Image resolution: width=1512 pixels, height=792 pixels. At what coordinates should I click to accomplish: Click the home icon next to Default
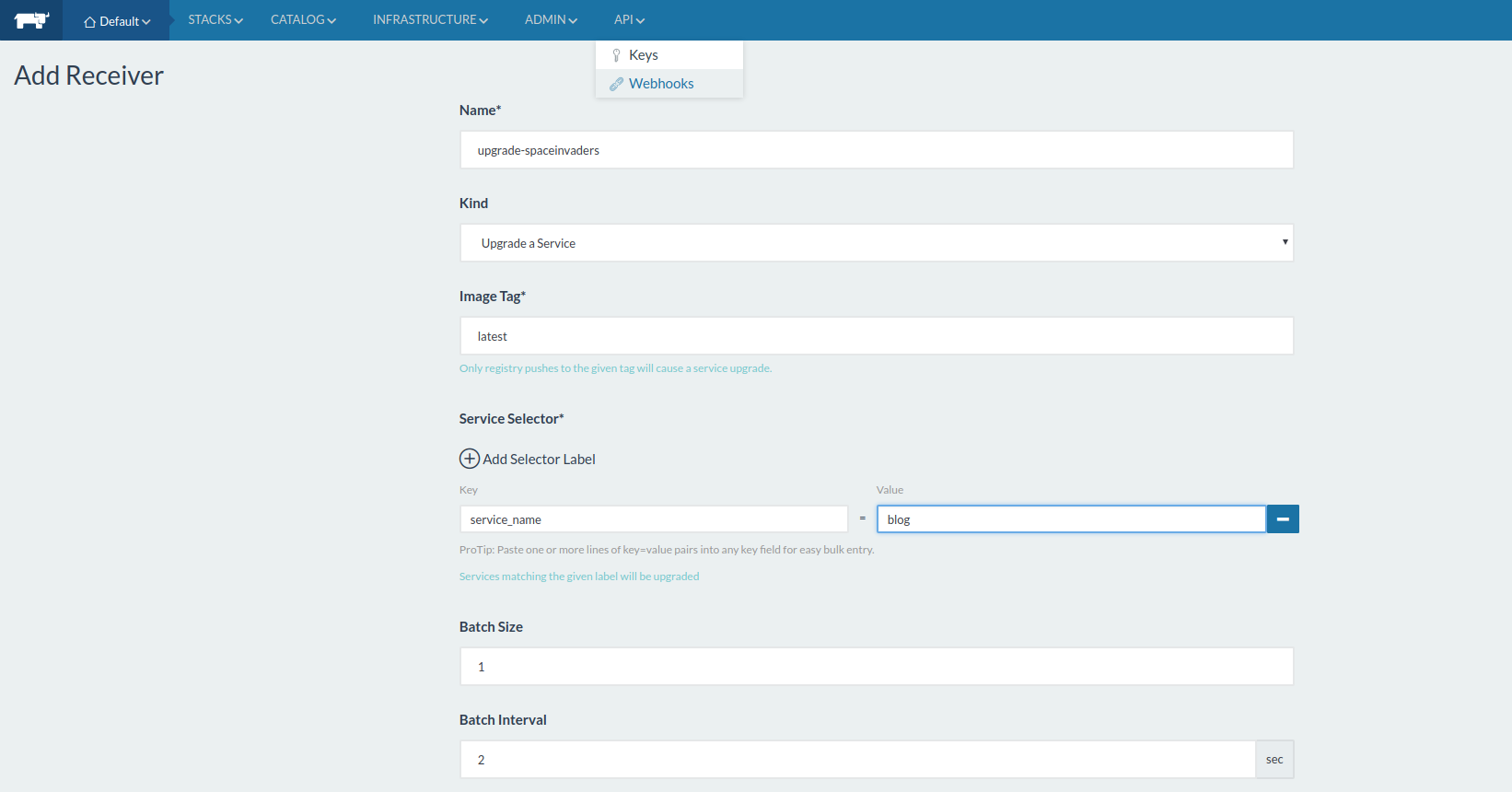90,22
